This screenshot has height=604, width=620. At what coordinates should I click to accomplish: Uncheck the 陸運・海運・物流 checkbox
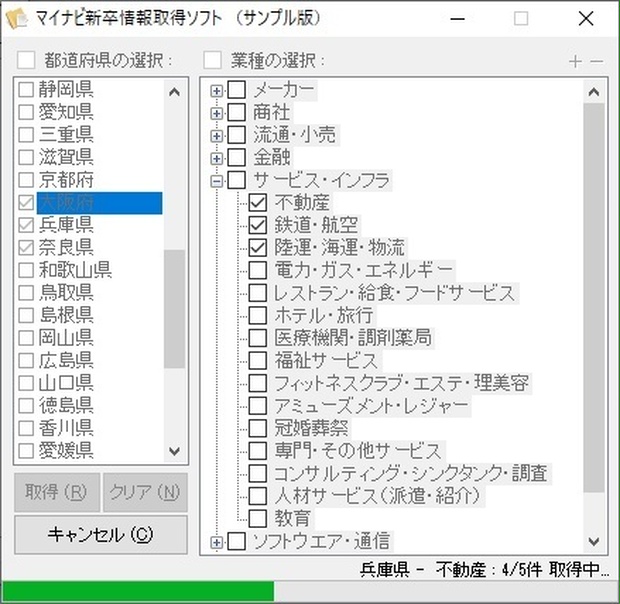tap(257, 248)
